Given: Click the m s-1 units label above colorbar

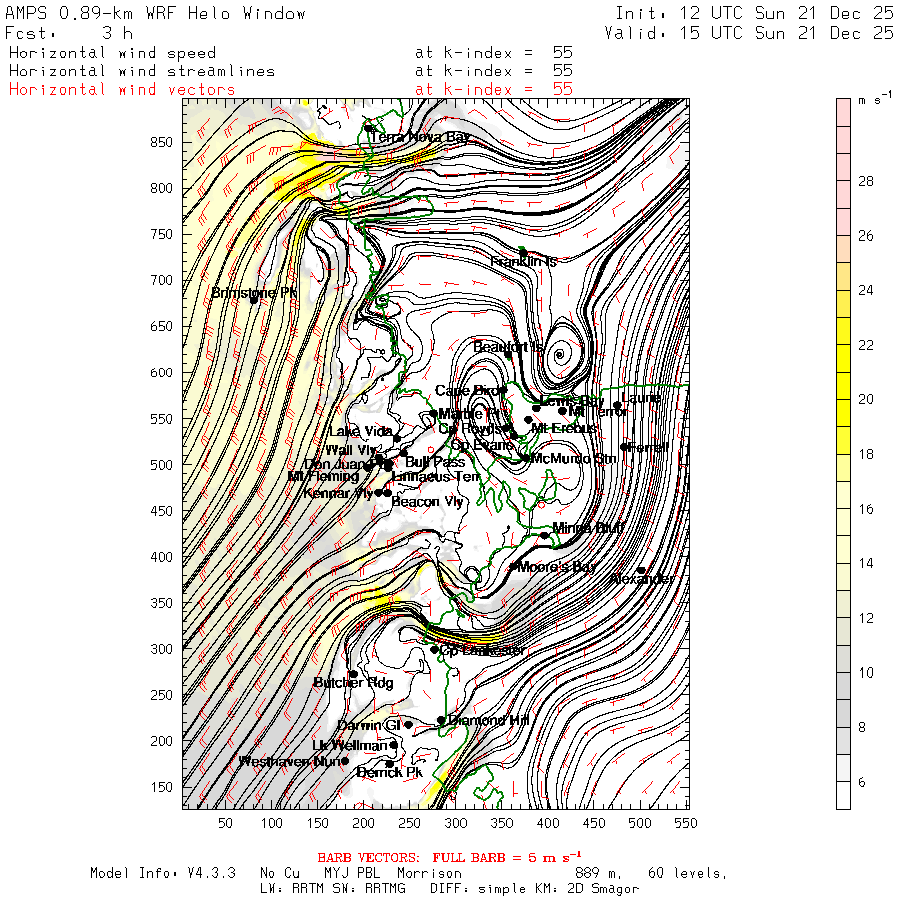Looking at the screenshot, I should pyautogui.click(x=875, y=99).
